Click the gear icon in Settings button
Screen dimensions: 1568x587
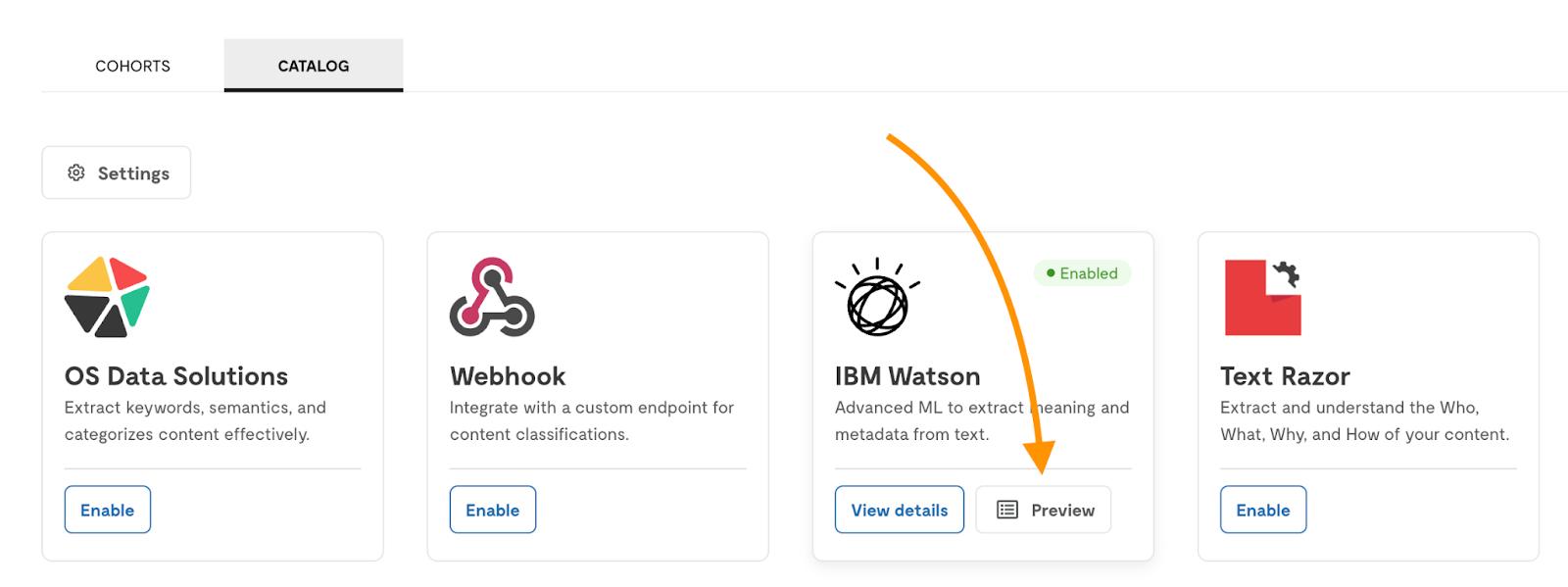click(76, 172)
